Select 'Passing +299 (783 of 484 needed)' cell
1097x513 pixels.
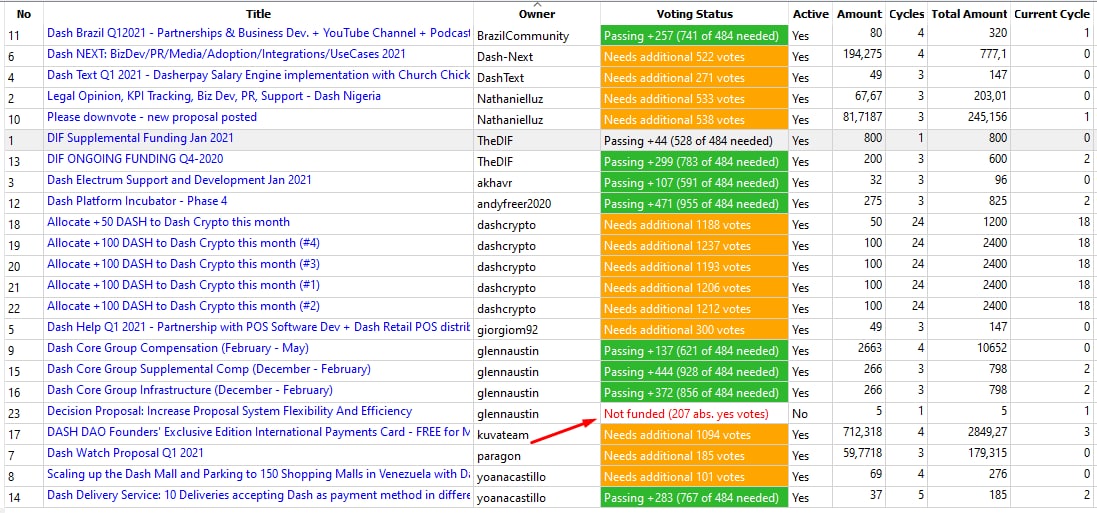(x=694, y=162)
